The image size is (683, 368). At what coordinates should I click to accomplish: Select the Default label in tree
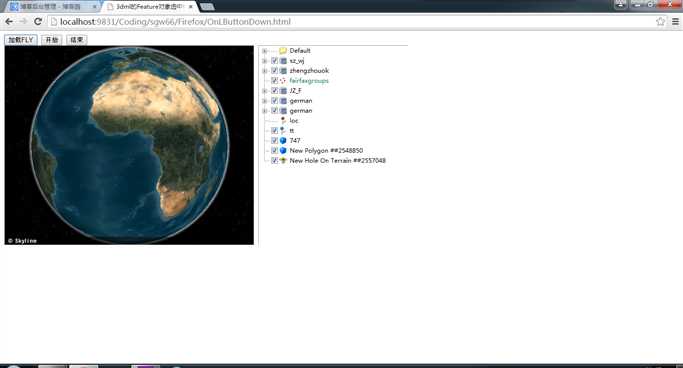pyautogui.click(x=300, y=51)
